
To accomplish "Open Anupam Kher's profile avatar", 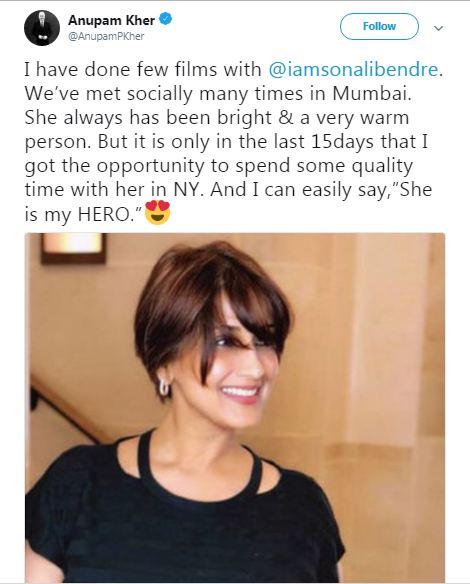I will point(42,28).
